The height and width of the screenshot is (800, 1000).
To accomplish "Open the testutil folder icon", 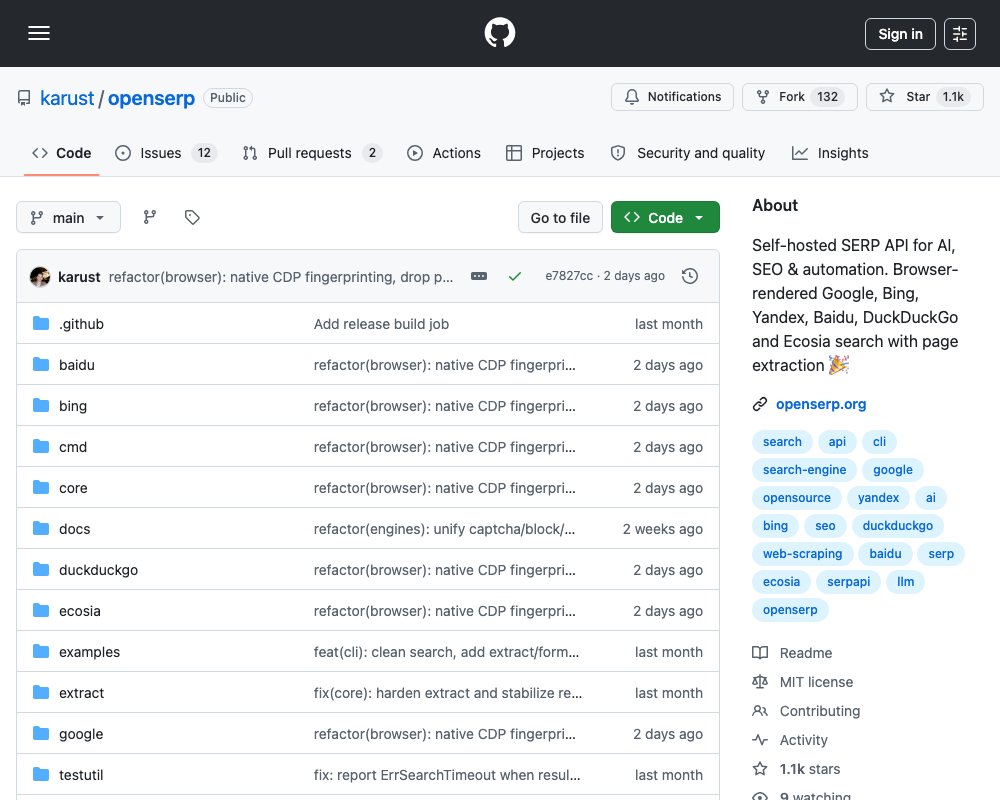I will pos(41,774).
